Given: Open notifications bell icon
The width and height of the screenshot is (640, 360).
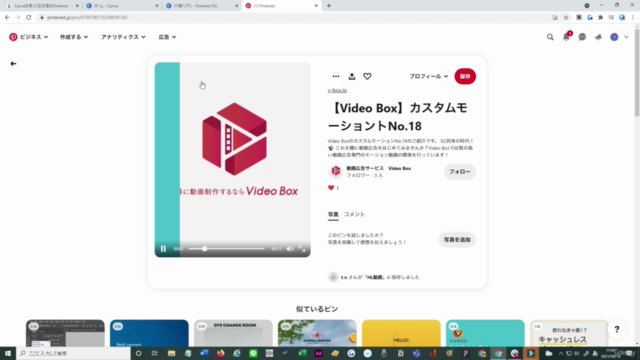Looking at the screenshot, I should (566, 37).
